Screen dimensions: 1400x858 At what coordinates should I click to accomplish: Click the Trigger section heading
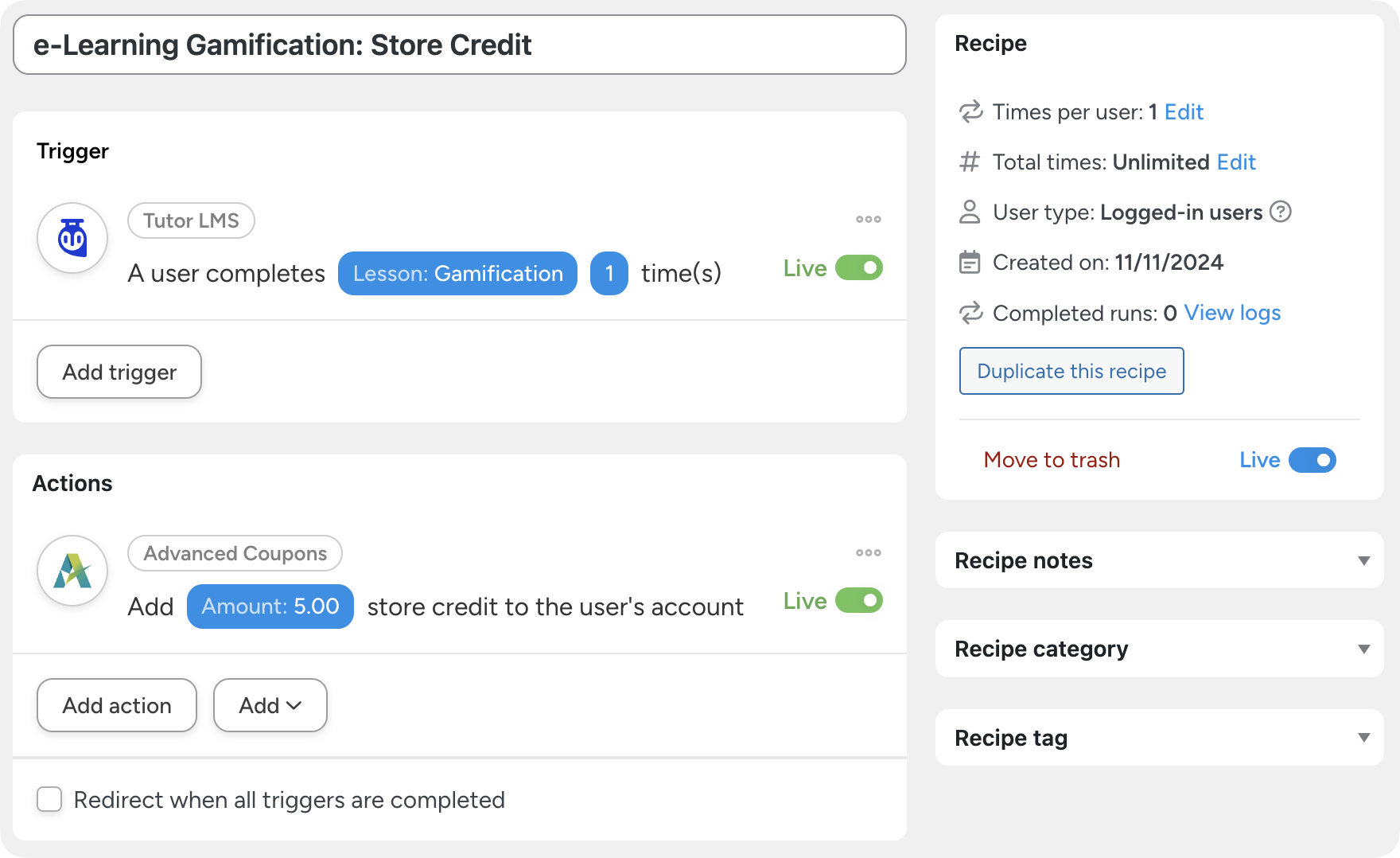72,151
